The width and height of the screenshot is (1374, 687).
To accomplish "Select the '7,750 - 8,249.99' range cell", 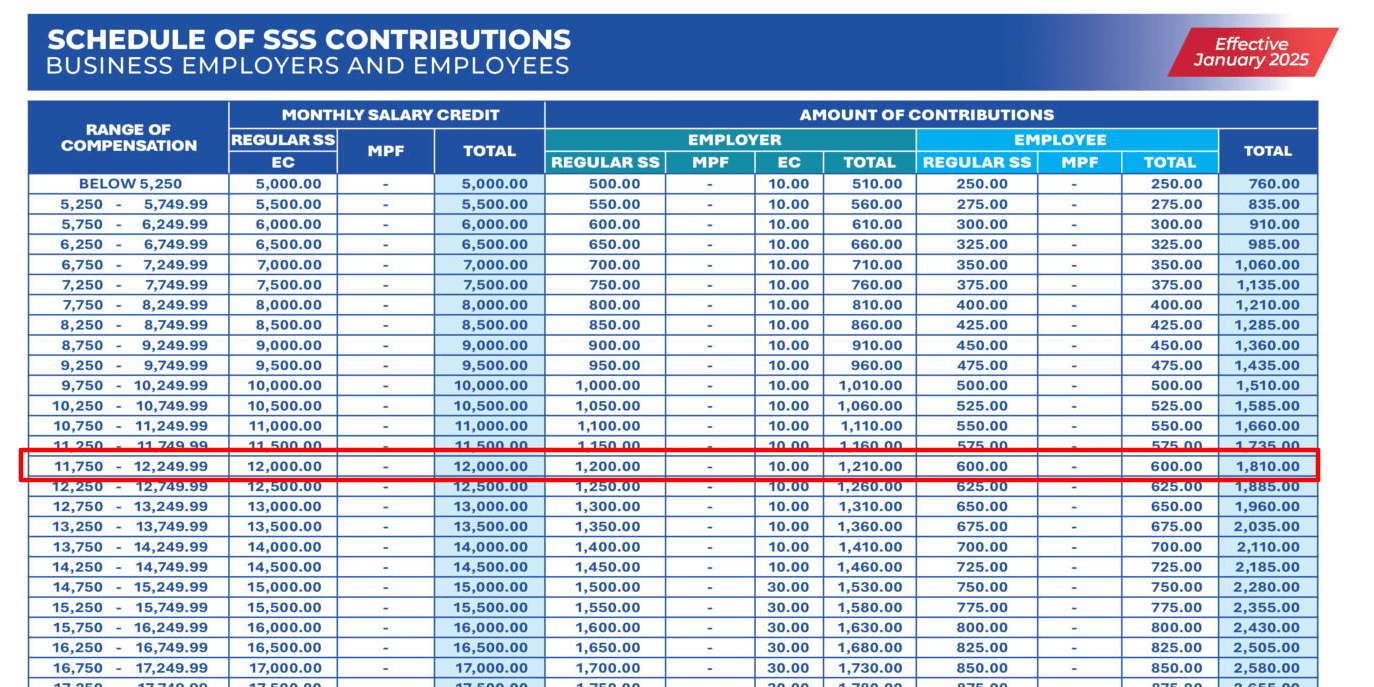I will 129,305.
